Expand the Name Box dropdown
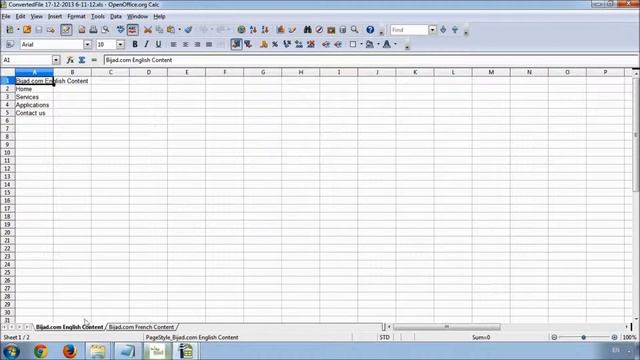Screen dimensions: 640x360 click(56, 60)
